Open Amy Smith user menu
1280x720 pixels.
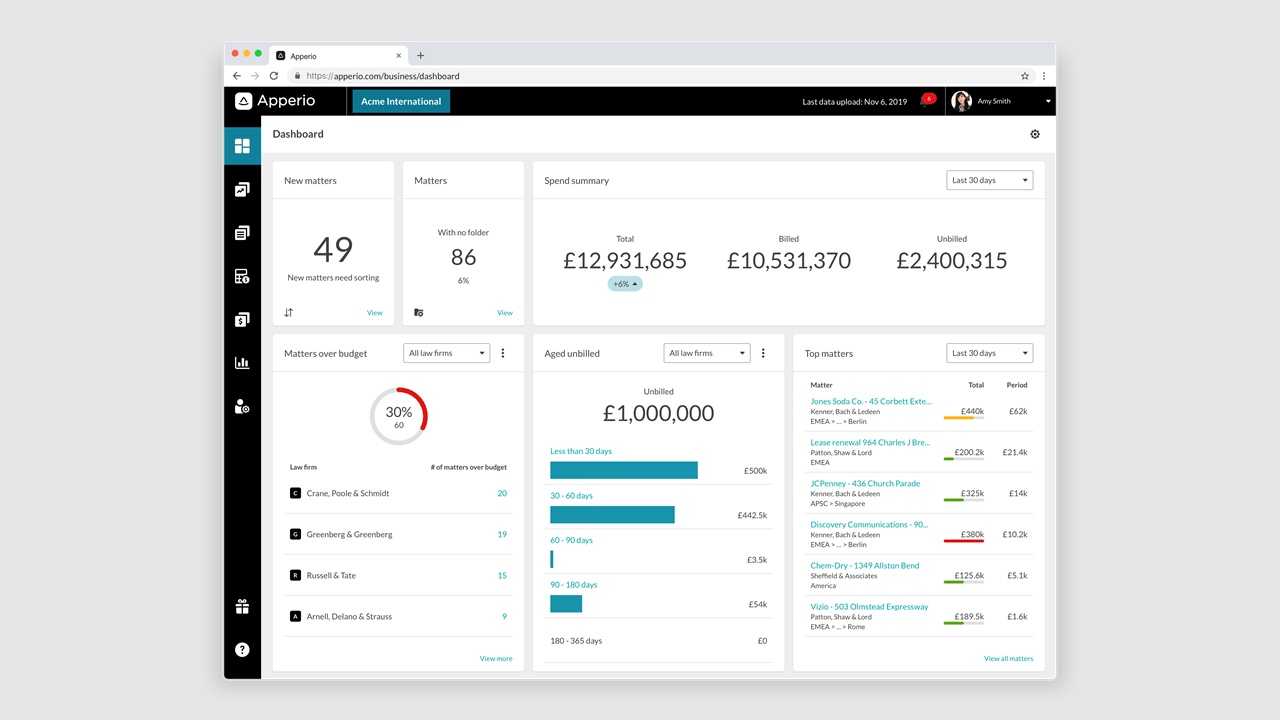click(1002, 101)
